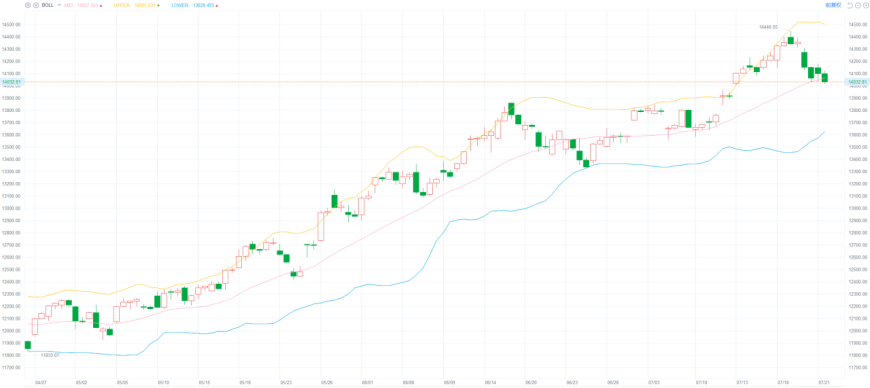Screen dimensions: 870x388
Task: Select the 04/27 date on time axis
Action: coord(40,382)
